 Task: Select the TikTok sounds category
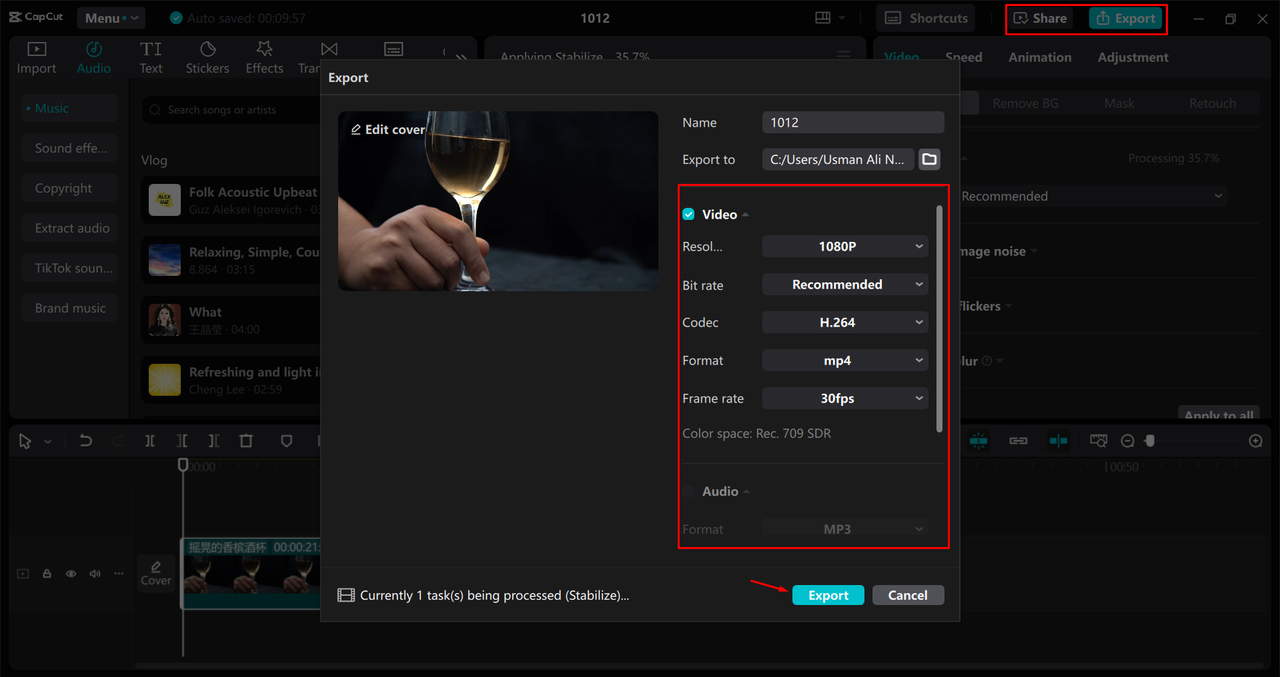pos(69,268)
